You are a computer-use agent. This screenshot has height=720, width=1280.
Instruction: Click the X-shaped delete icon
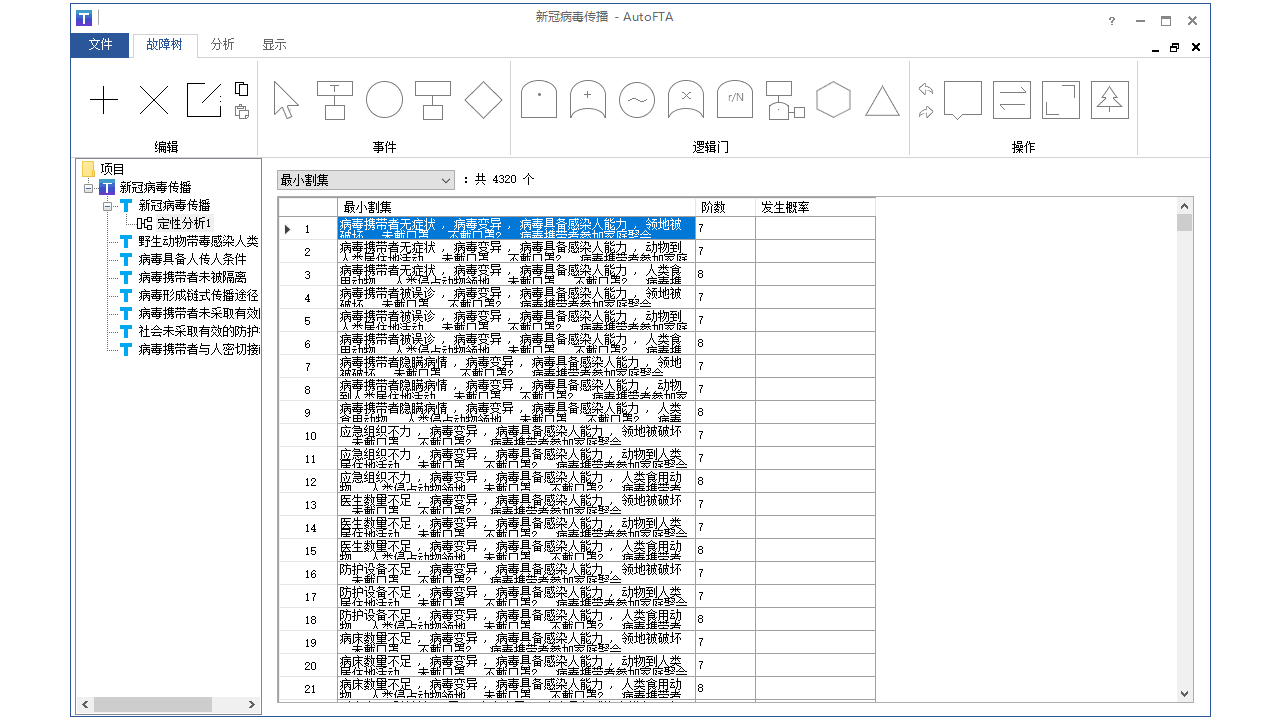[x=154, y=100]
